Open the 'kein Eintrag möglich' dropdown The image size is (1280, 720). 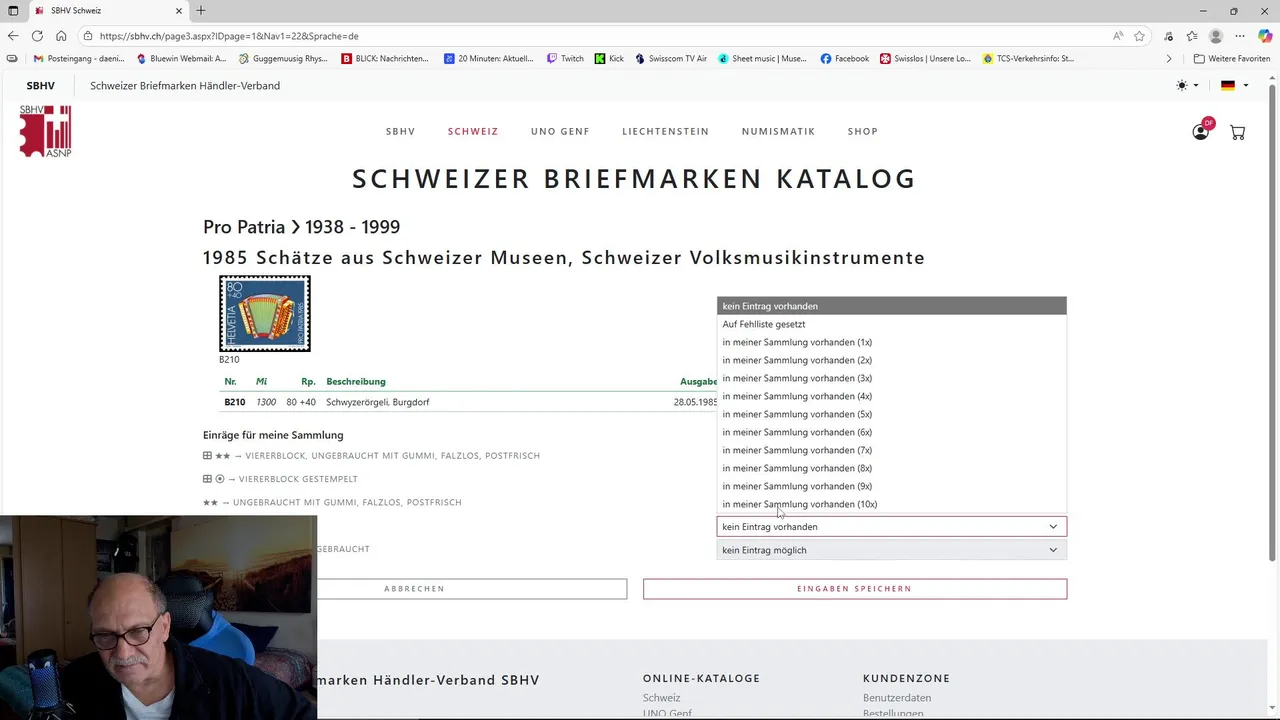pyautogui.click(x=892, y=550)
